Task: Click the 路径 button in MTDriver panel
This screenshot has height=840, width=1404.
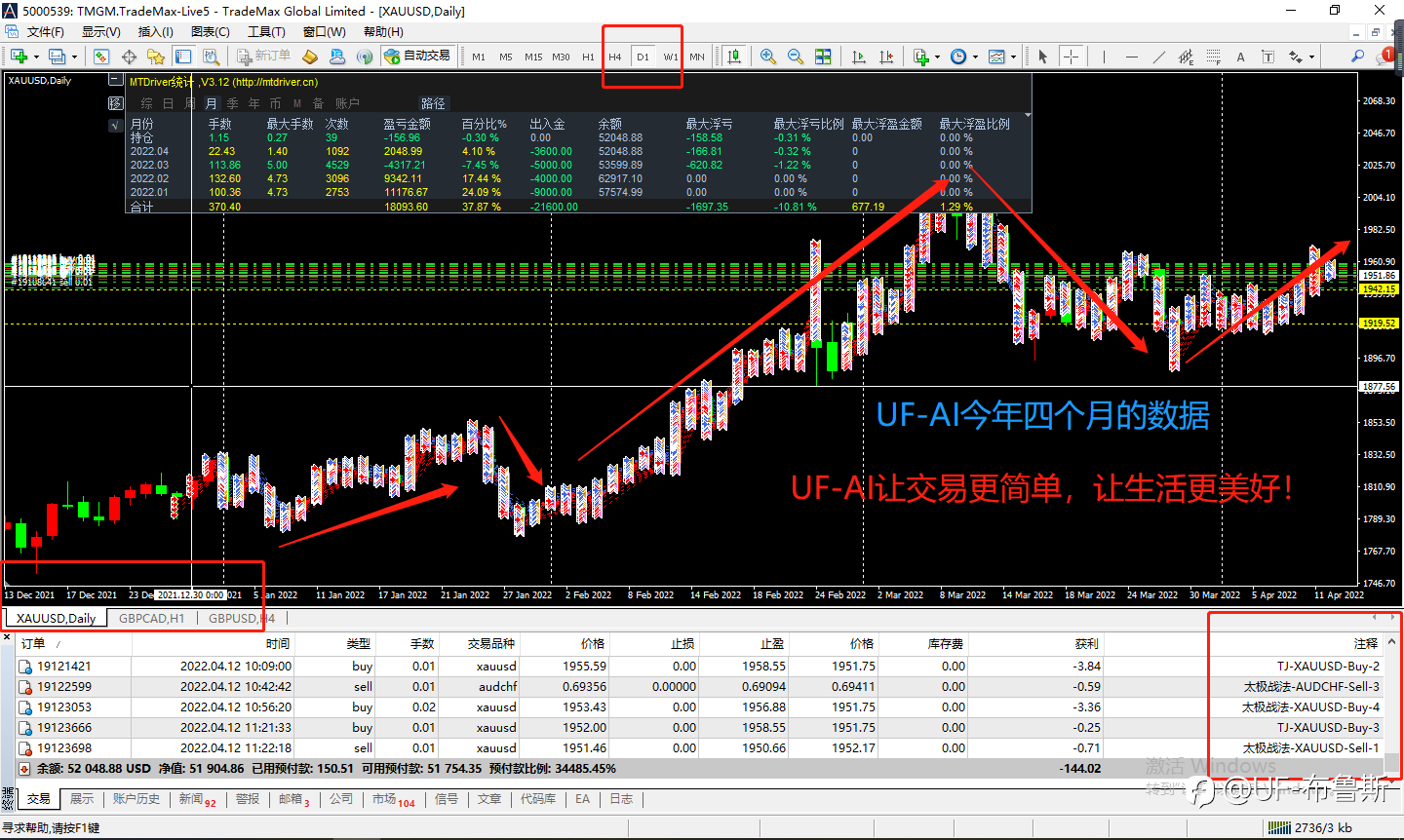Action: 433,103
